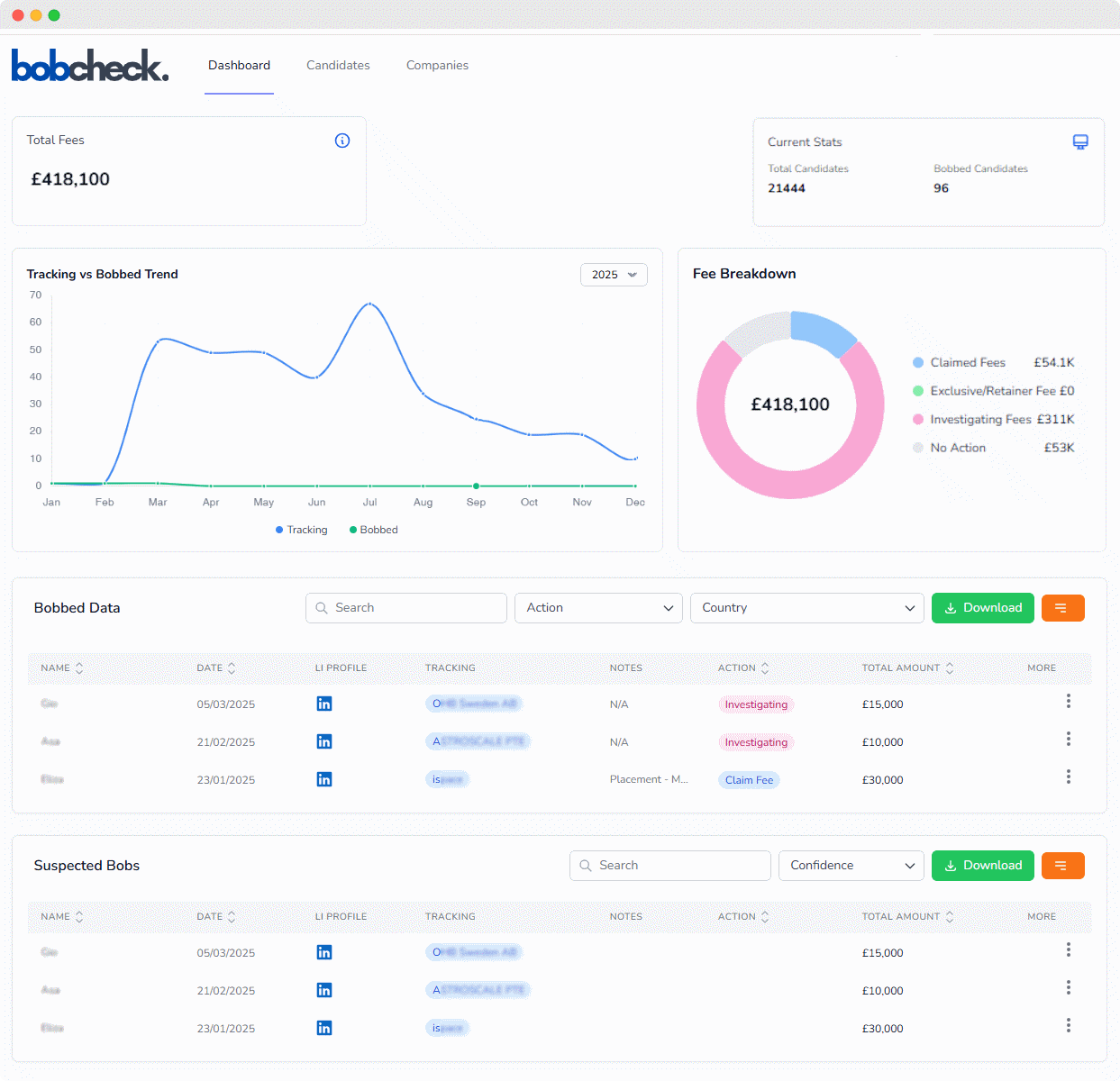Click the Suspected Bobs search field

point(670,866)
